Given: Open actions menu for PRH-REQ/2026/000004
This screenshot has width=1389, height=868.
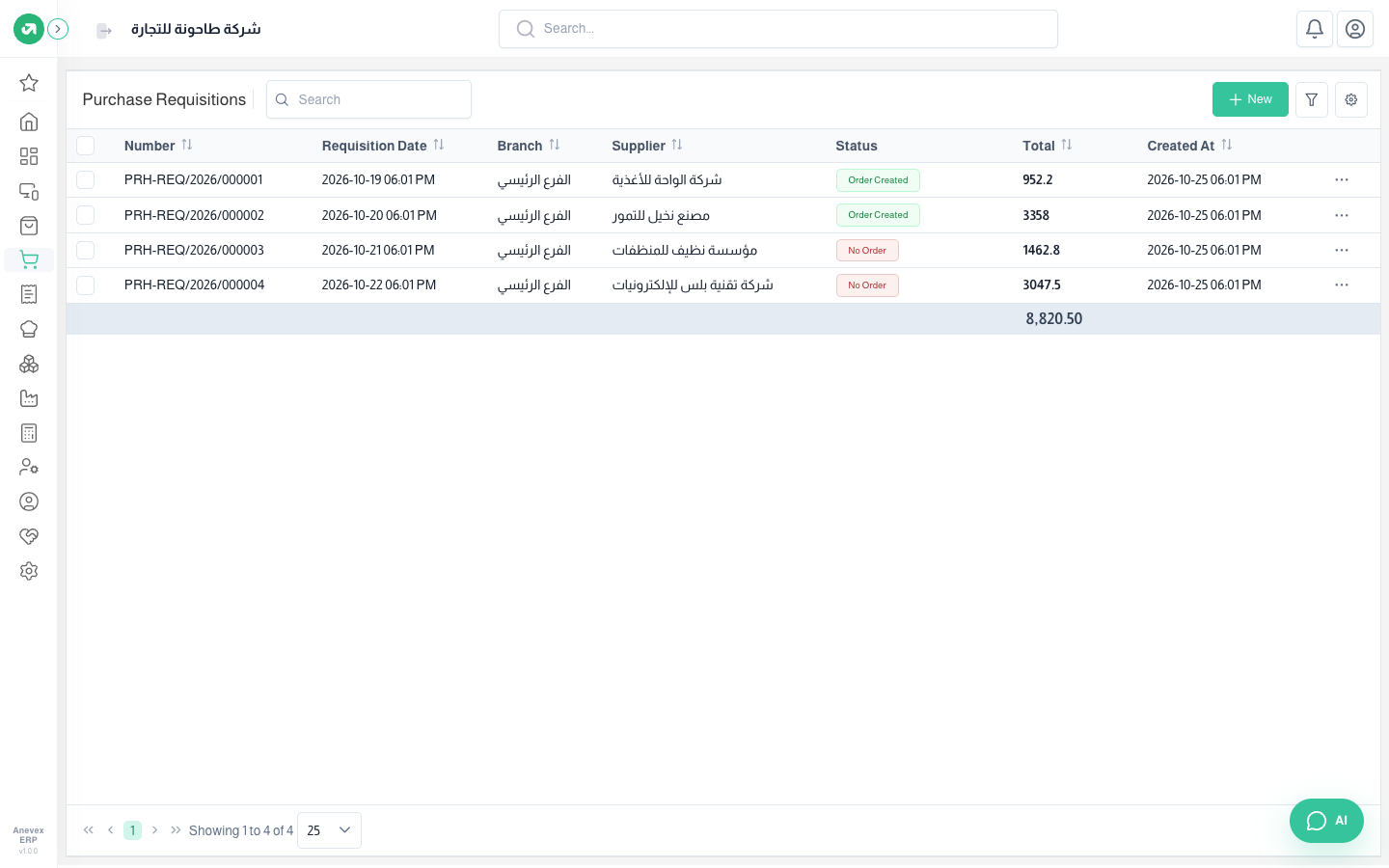Looking at the screenshot, I should coord(1342,285).
